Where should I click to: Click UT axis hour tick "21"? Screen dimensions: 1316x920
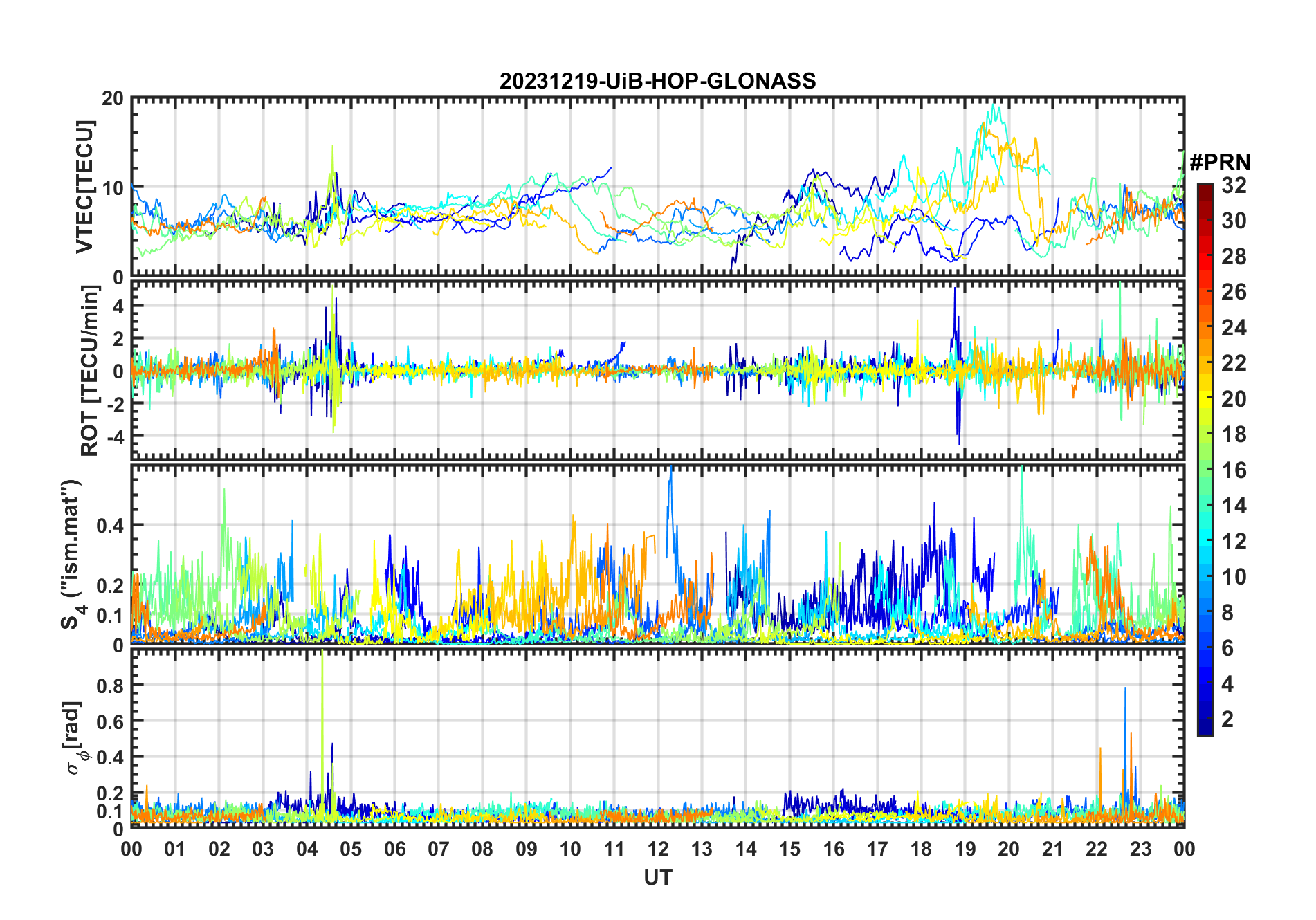coord(1053,849)
